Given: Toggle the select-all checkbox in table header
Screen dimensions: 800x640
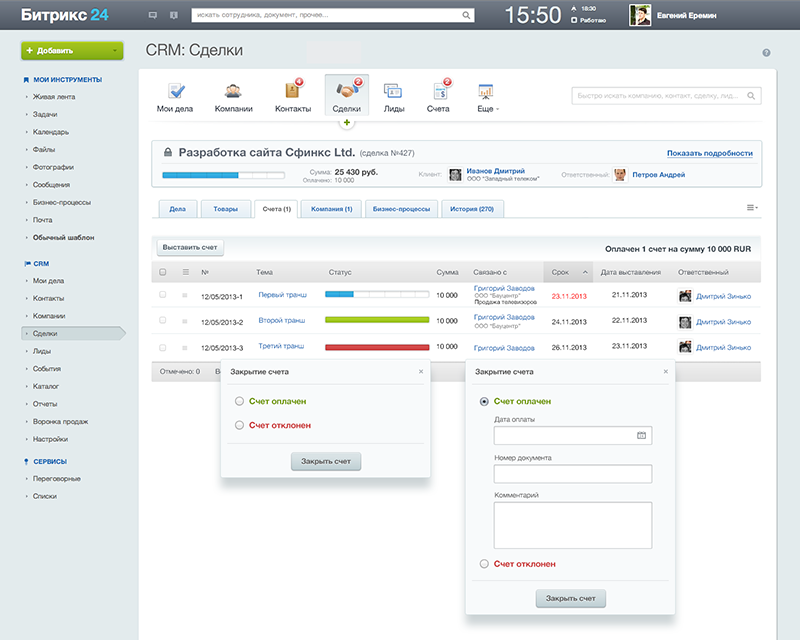Looking at the screenshot, I should point(162,272).
